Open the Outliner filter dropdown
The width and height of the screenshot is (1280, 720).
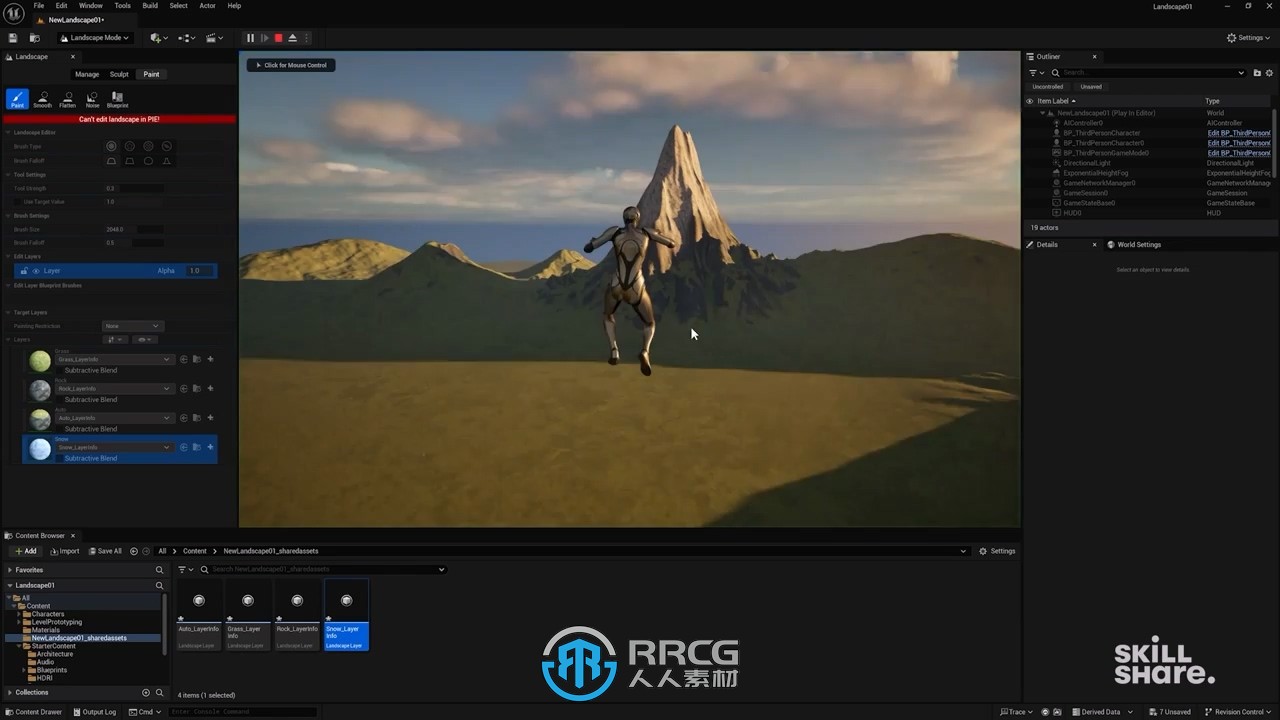(x=1036, y=73)
